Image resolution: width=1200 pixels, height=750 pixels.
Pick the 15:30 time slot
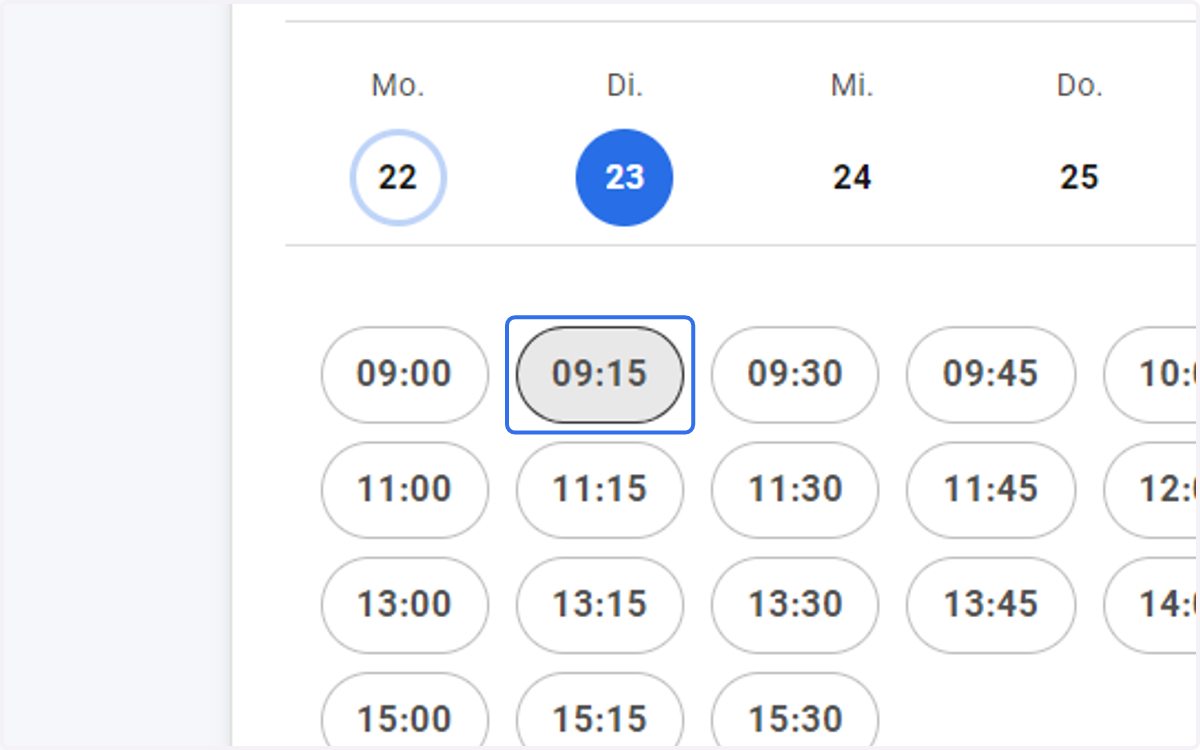pos(795,712)
